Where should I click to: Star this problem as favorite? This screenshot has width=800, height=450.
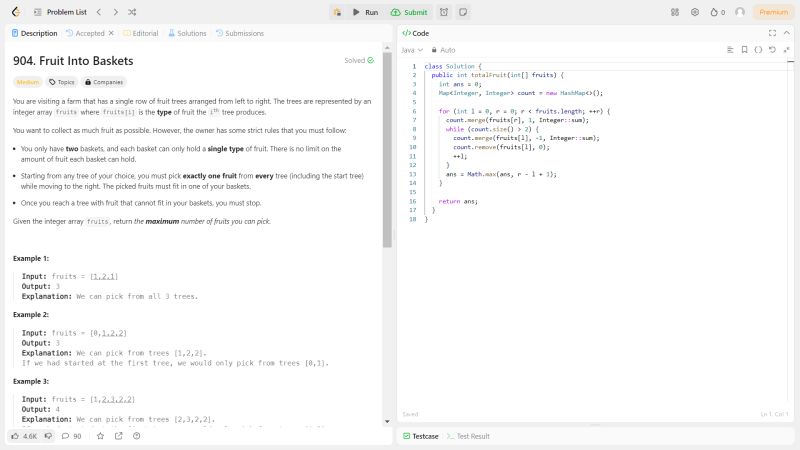99,436
